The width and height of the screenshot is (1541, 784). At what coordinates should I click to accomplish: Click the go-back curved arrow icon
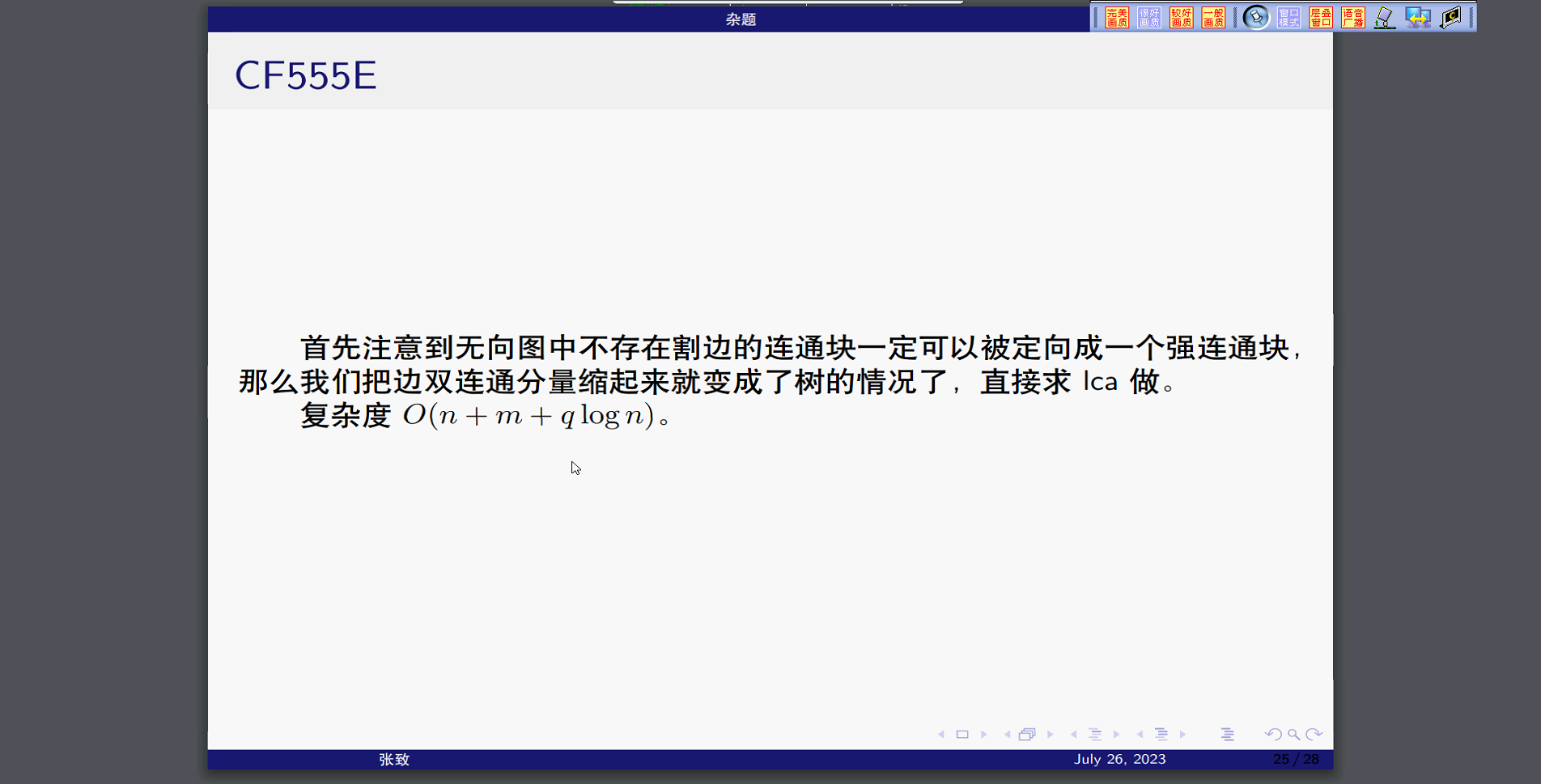(x=1273, y=735)
